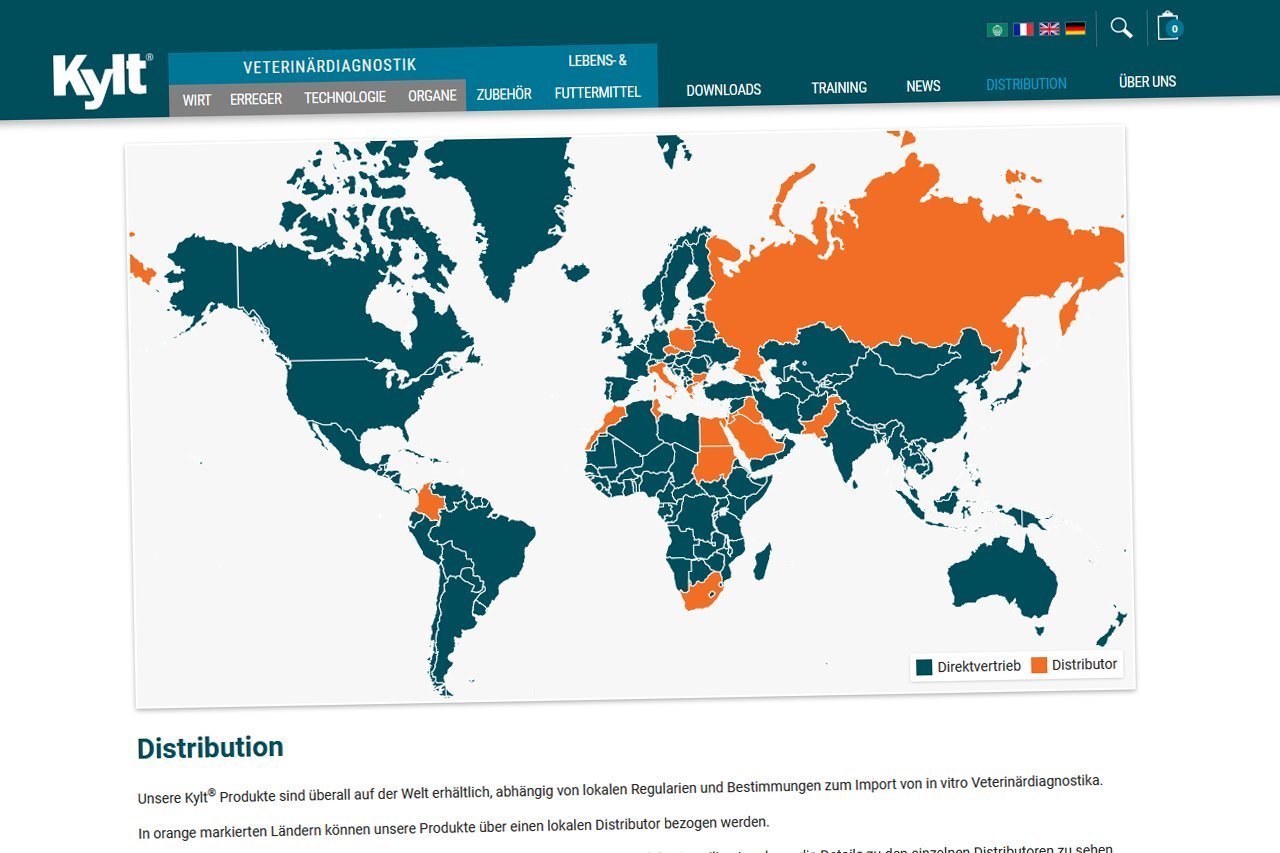Screen dimensions: 1280x853
Task: Navigate to Über Uns
Action: [1147, 82]
